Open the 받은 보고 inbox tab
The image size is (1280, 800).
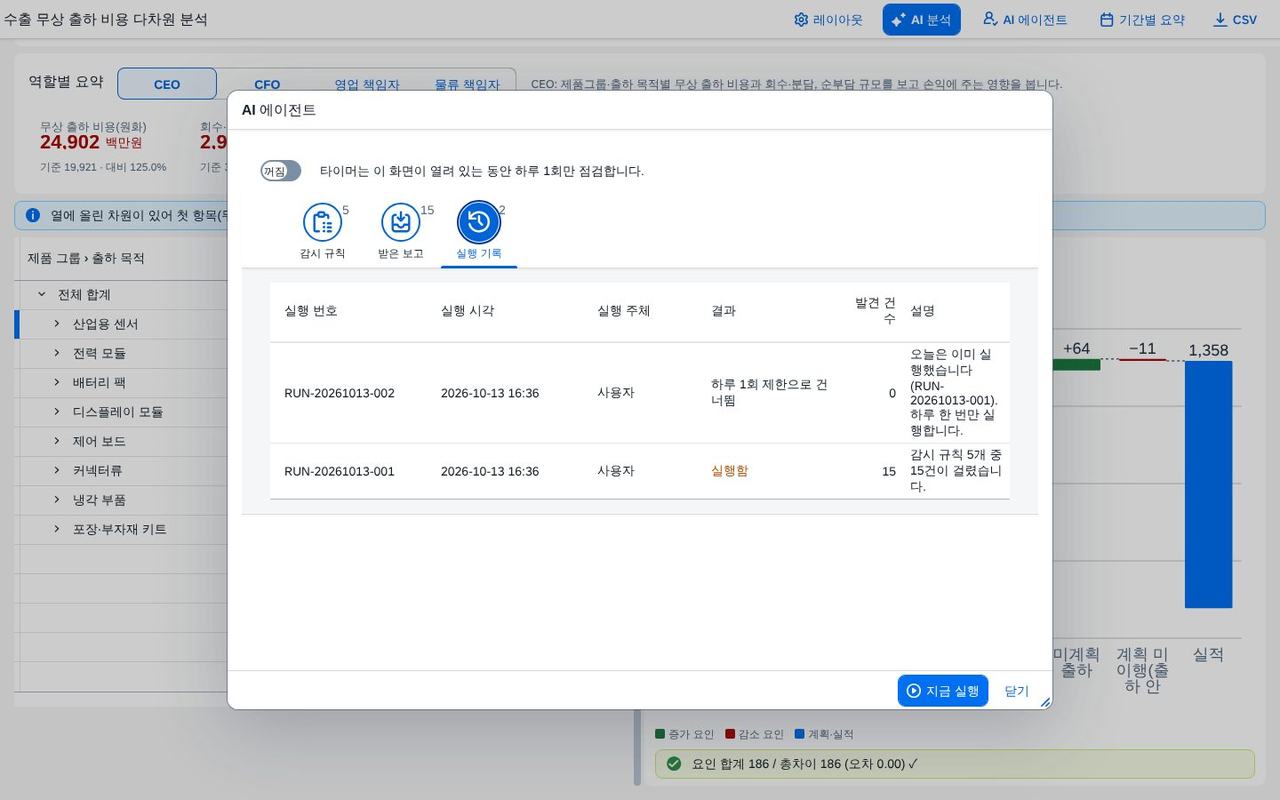click(x=400, y=232)
